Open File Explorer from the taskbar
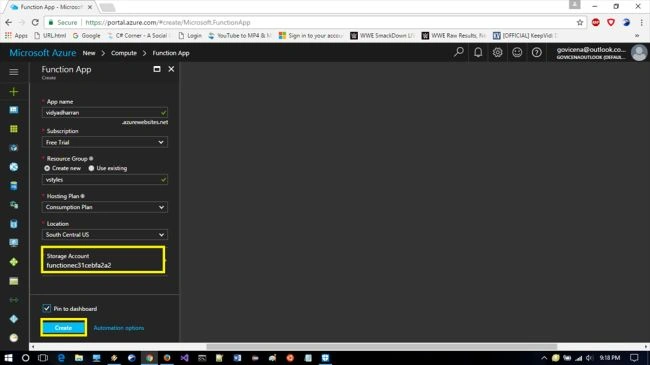650x365 pixels. [79, 358]
